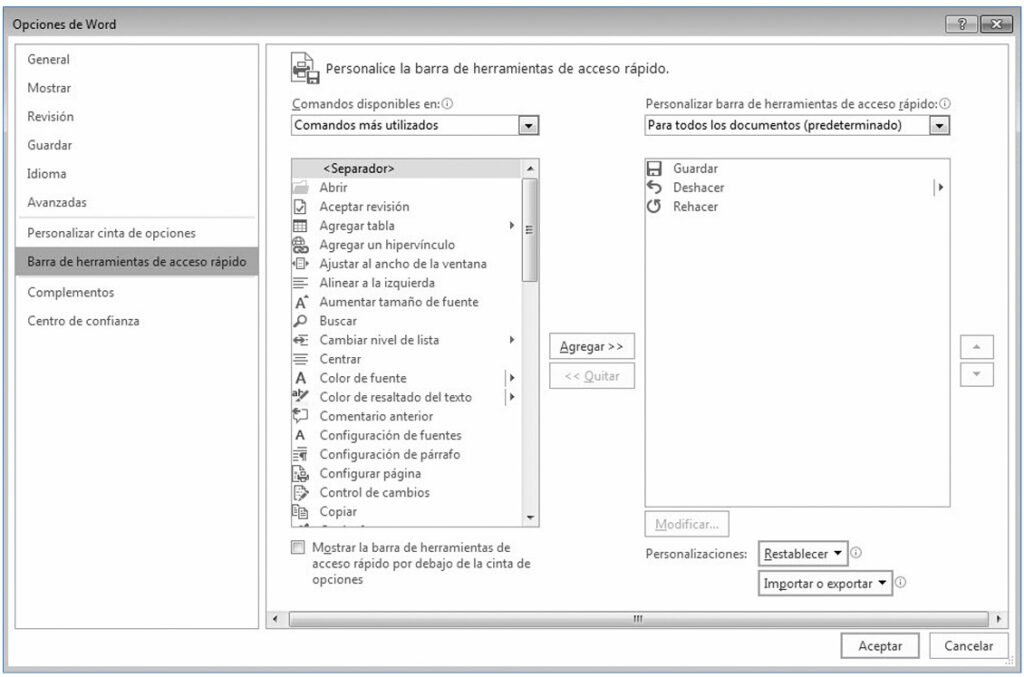Click the Ajustar al ancho de la ventana icon
This screenshot has height=677, width=1024.
pyautogui.click(x=300, y=264)
